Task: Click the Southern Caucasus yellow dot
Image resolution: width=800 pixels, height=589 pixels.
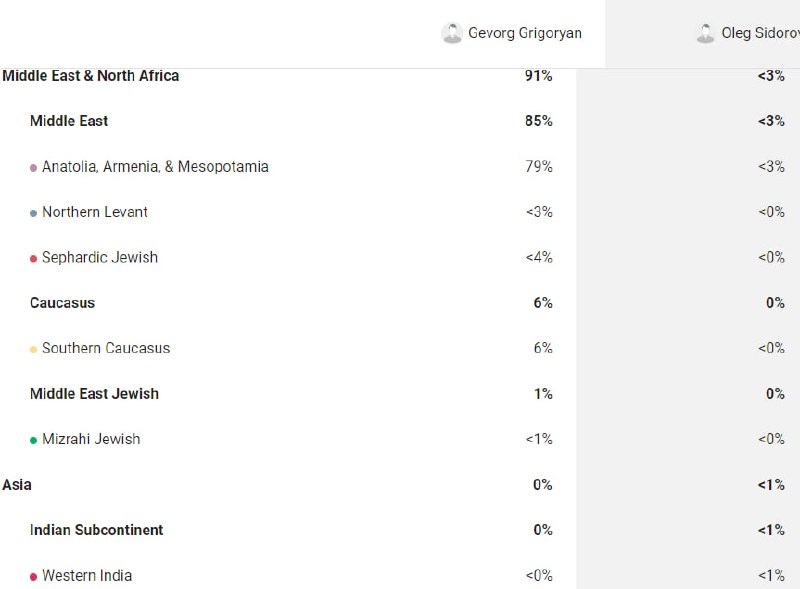Action: coord(33,350)
